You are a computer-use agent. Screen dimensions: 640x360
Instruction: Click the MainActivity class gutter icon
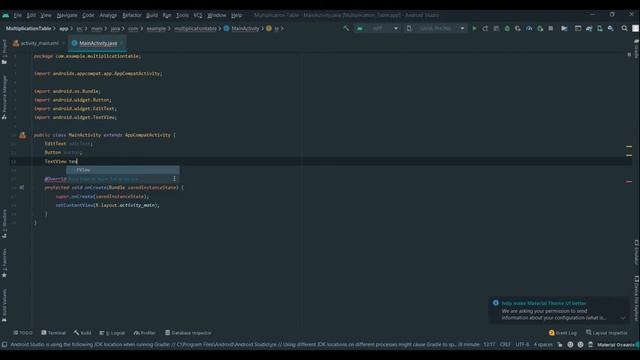pos(22,135)
